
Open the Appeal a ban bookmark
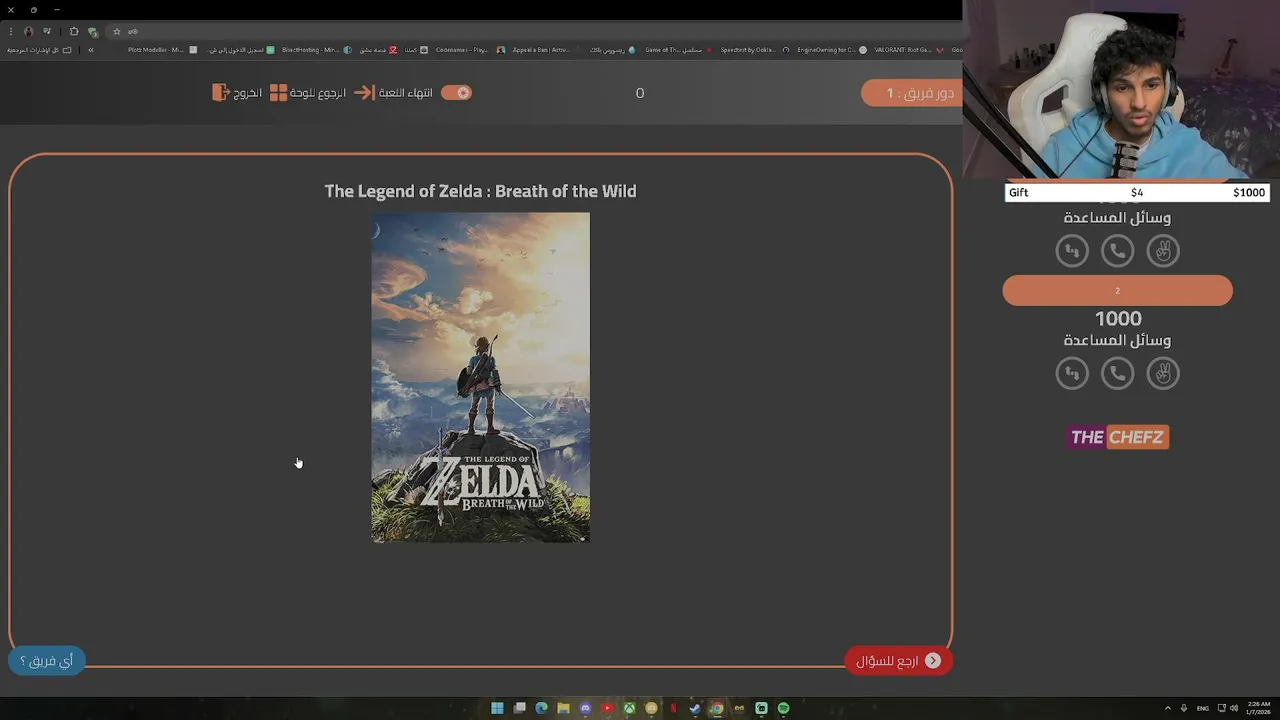pyautogui.click(x=547, y=50)
